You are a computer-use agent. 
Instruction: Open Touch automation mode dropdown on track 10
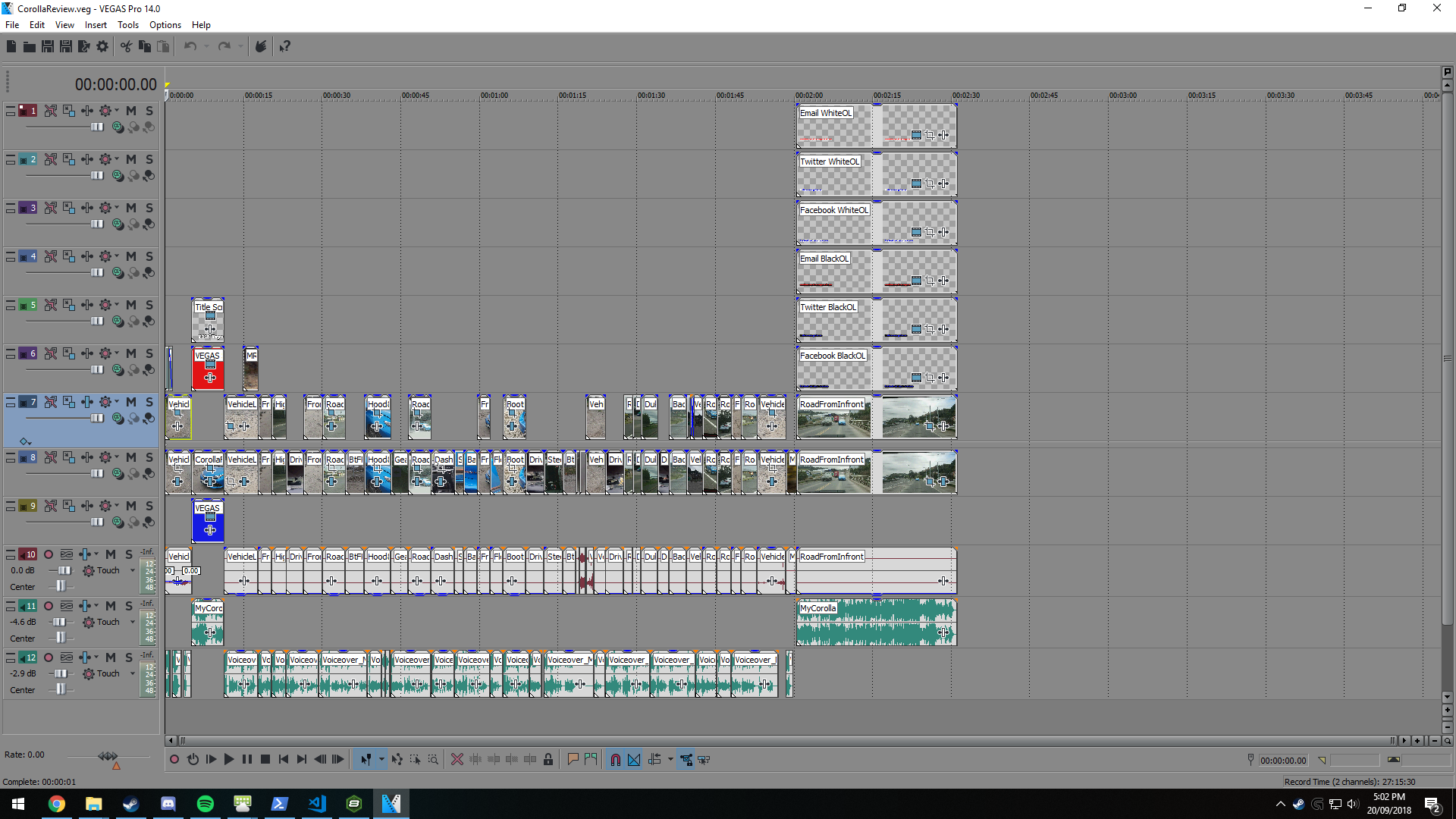pyautogui.click(x=133, y=570)
